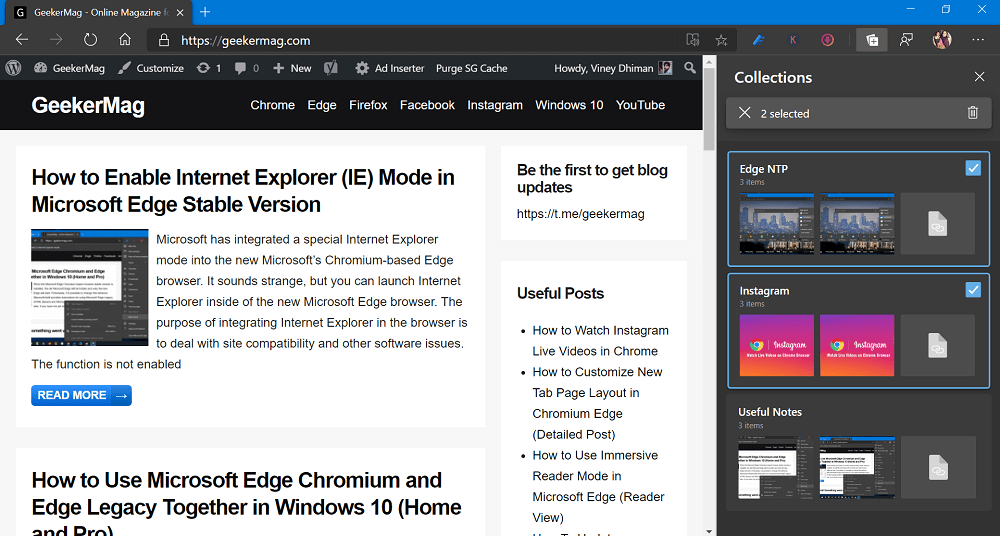
Task: Open the feedback icon in toolbar
Action: tap(906, 40)
